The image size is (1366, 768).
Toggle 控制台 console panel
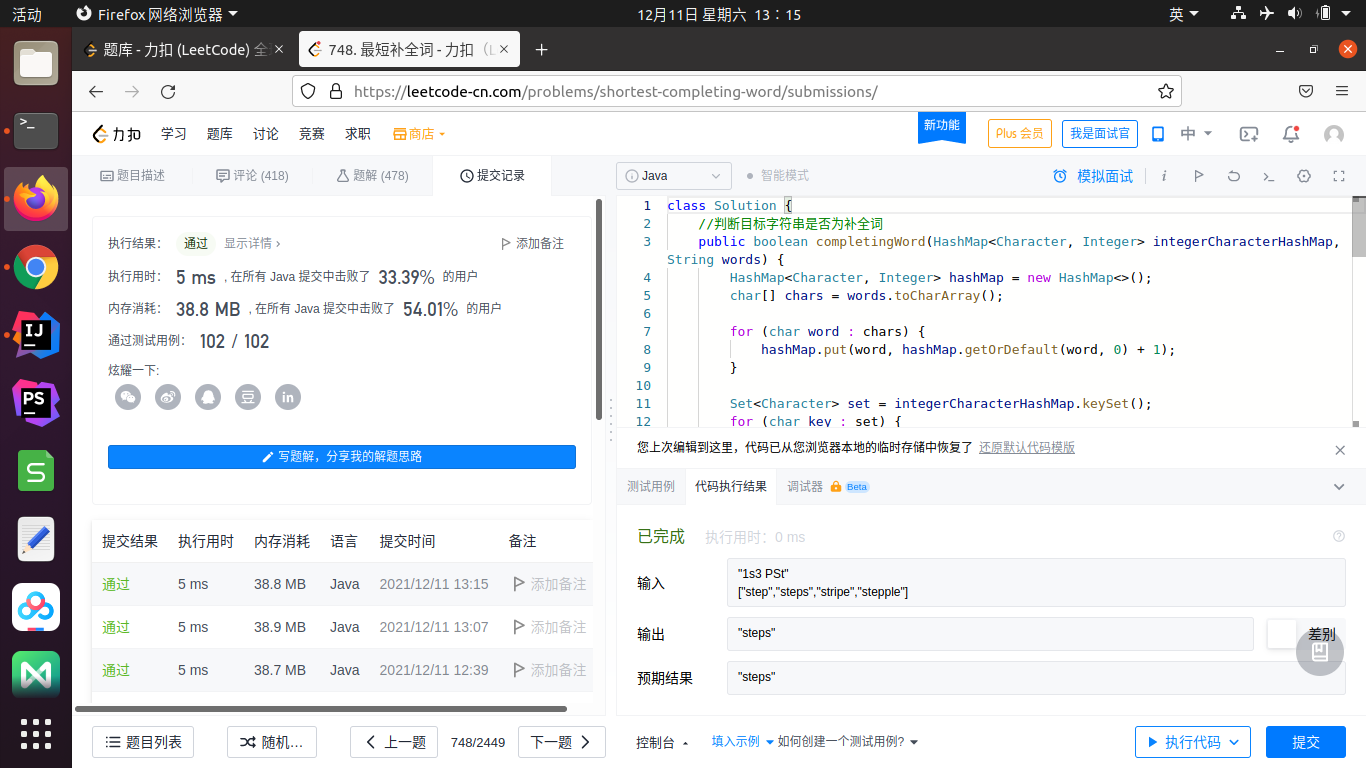click(x=662, y=742)
